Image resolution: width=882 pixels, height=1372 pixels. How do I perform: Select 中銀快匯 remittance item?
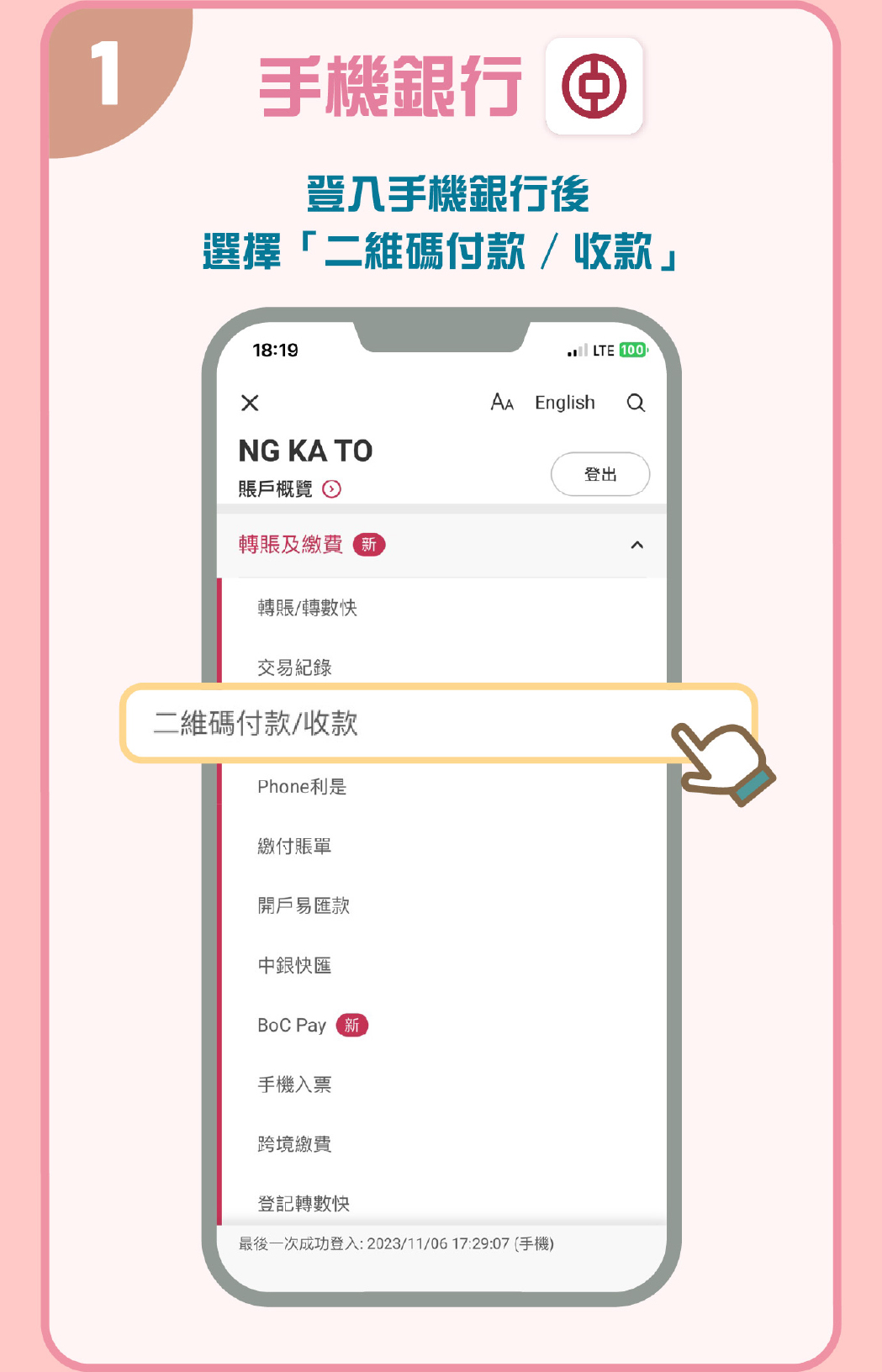click(294, 966)
